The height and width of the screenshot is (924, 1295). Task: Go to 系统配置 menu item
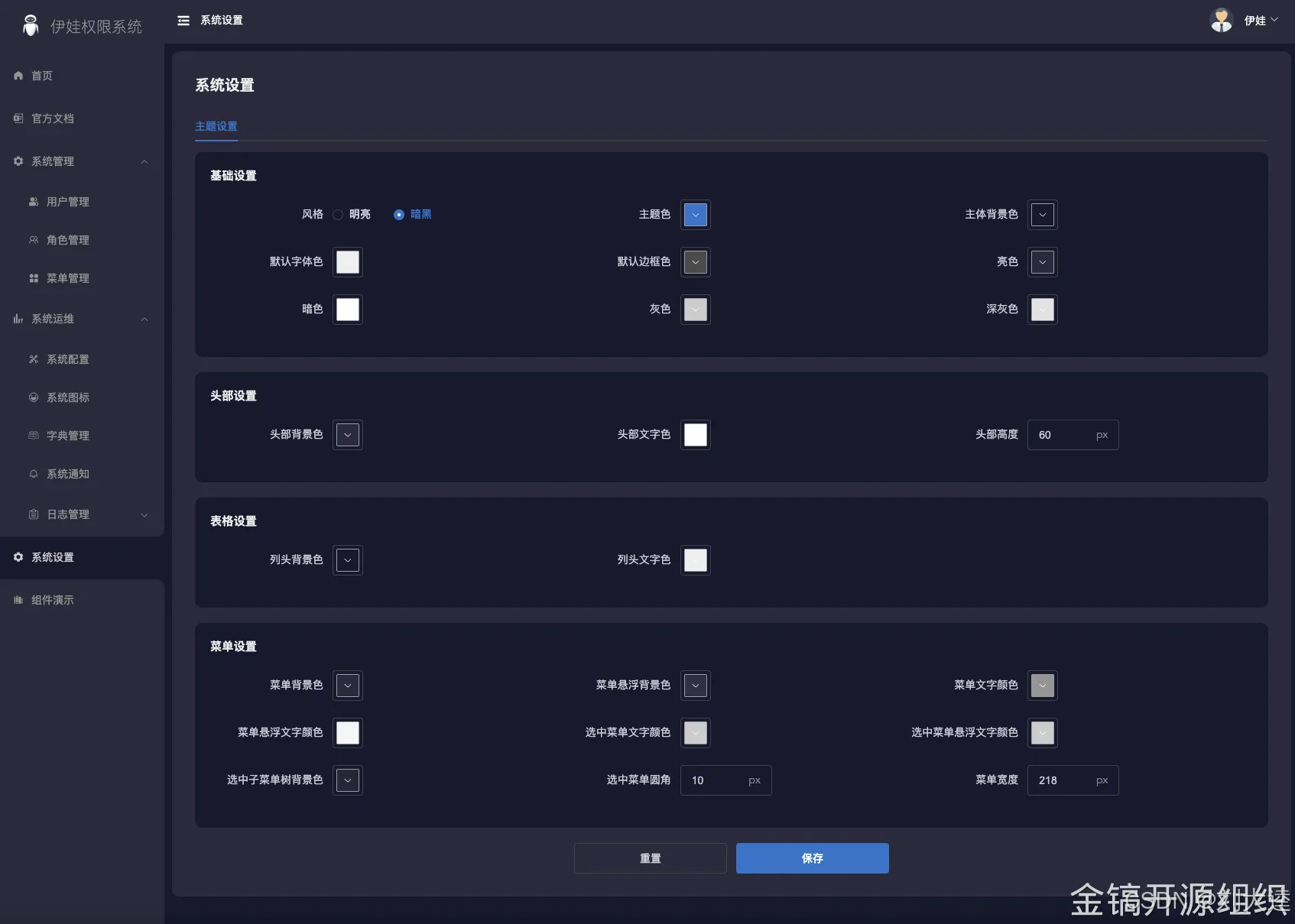click(83, 359)
